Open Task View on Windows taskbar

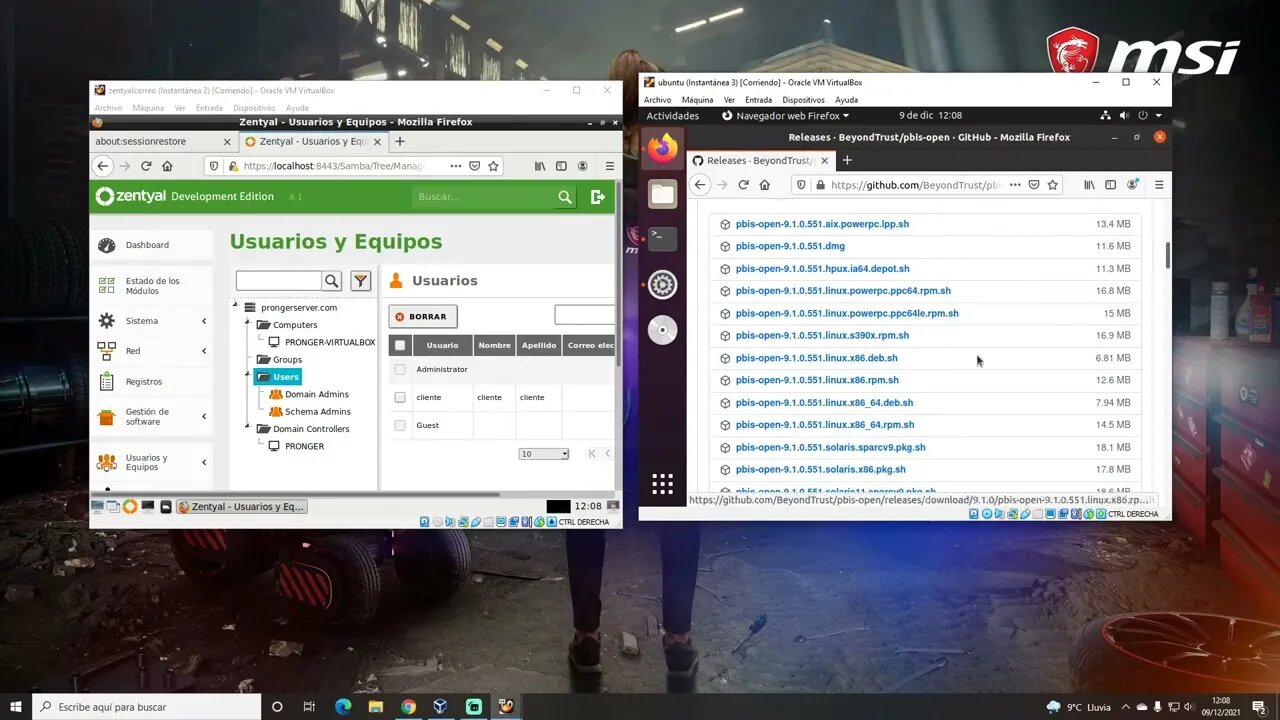[309, 707]
